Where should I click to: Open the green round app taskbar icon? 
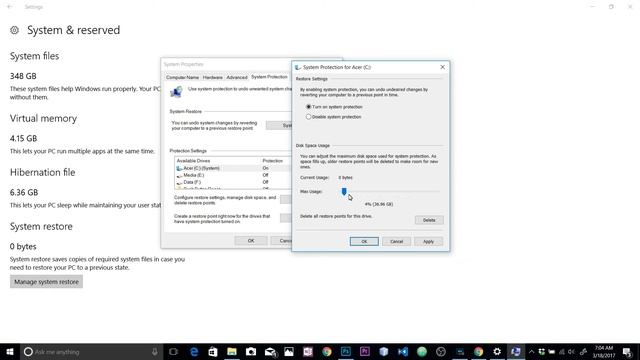422,351
